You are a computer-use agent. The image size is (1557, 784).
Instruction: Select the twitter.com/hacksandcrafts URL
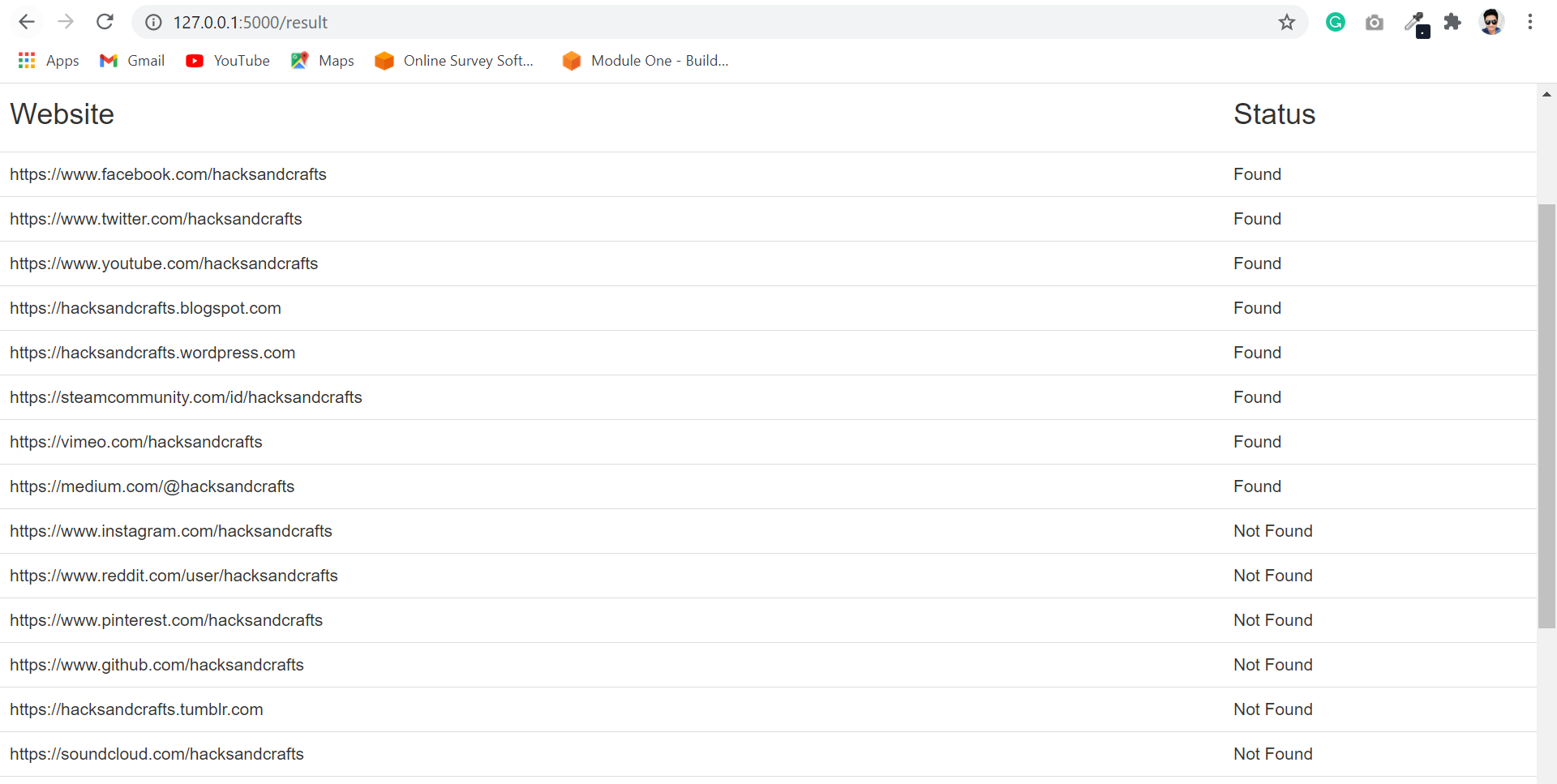coord(156,219)
